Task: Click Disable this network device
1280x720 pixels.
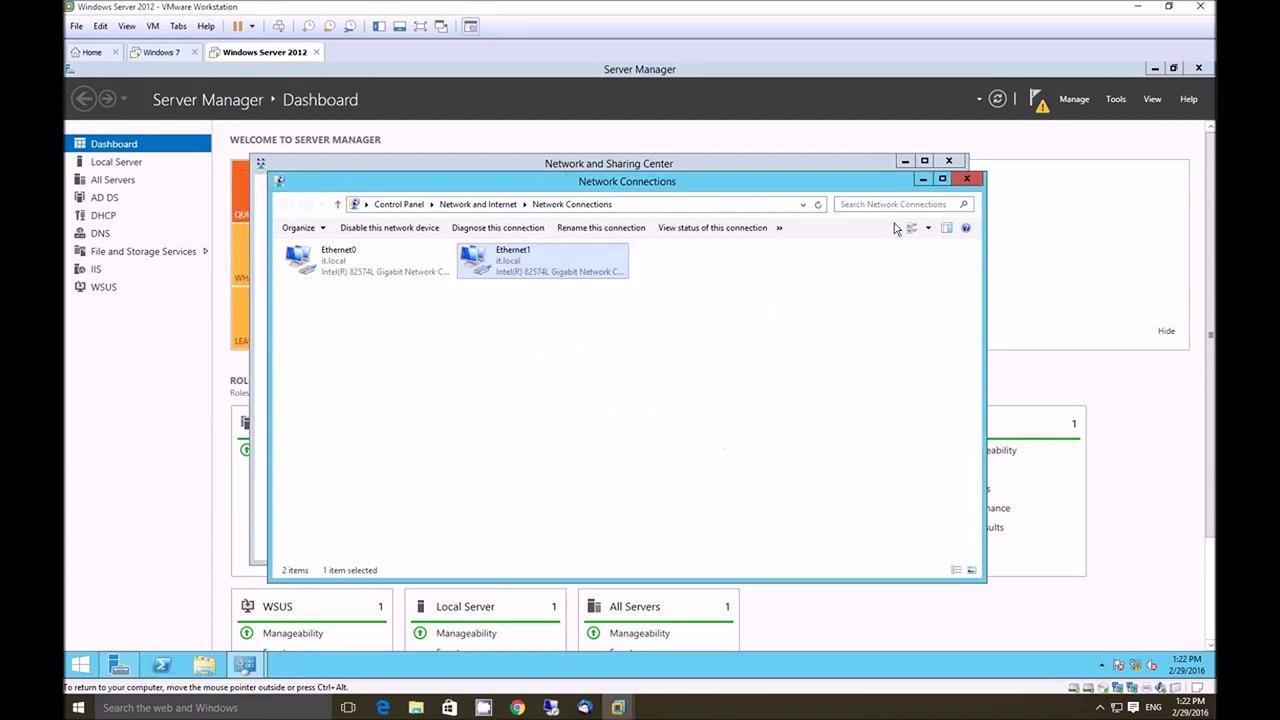Action: click(x=389, y=228)
